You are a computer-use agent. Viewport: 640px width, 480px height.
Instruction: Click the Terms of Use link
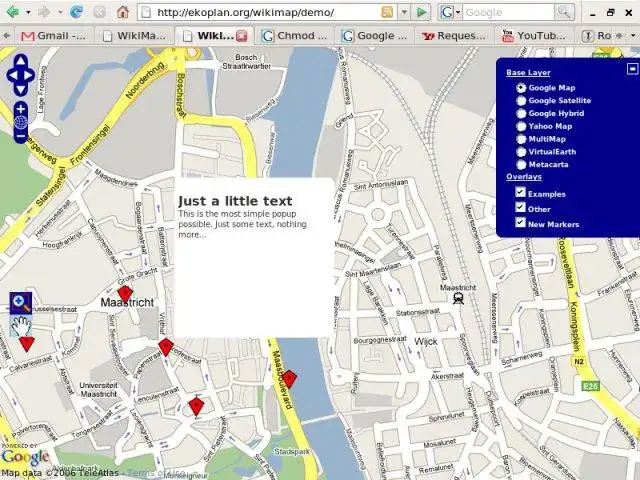point(156,473)
